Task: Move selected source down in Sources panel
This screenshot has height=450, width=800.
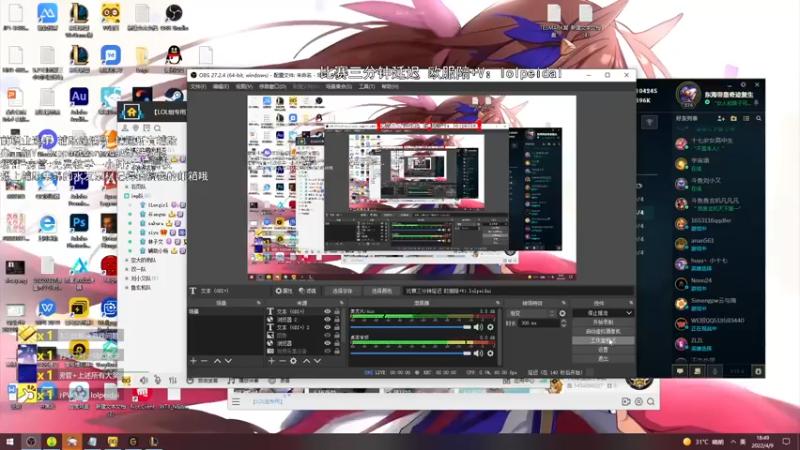Action: tap(317, 361)
